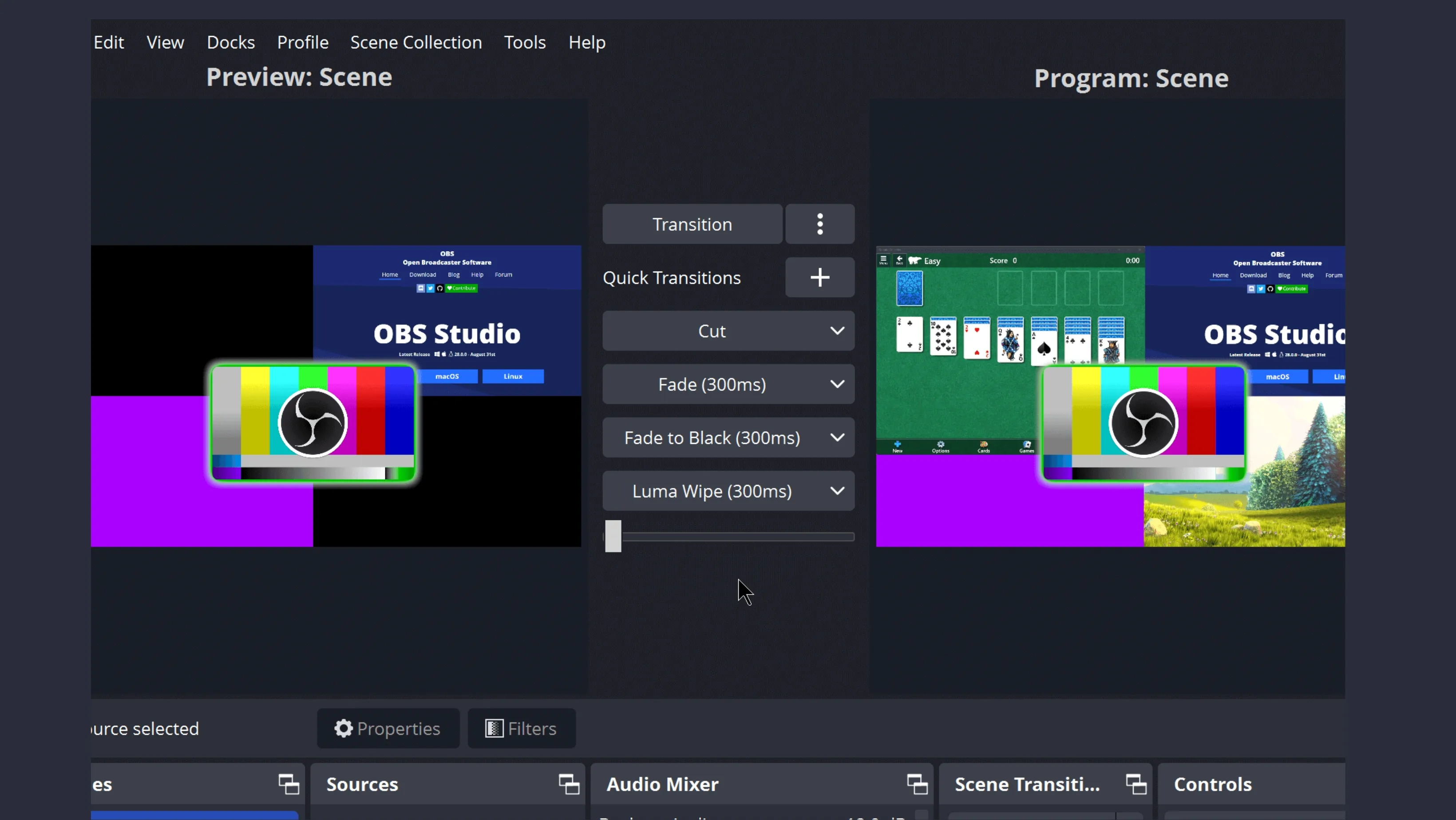Add a new quick transition

tap(819, 277)
